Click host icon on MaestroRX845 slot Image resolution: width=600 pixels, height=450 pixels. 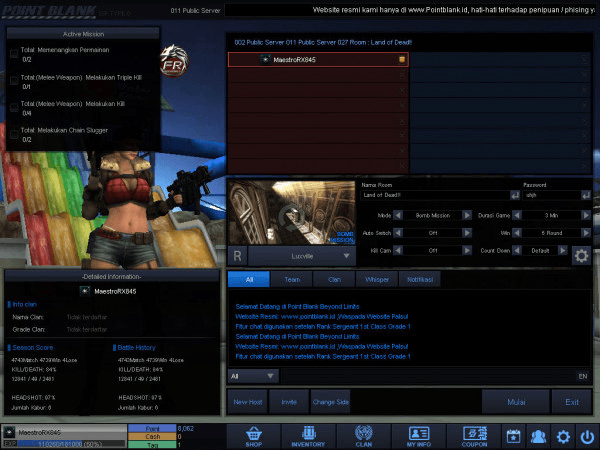[x=402, y=59]
